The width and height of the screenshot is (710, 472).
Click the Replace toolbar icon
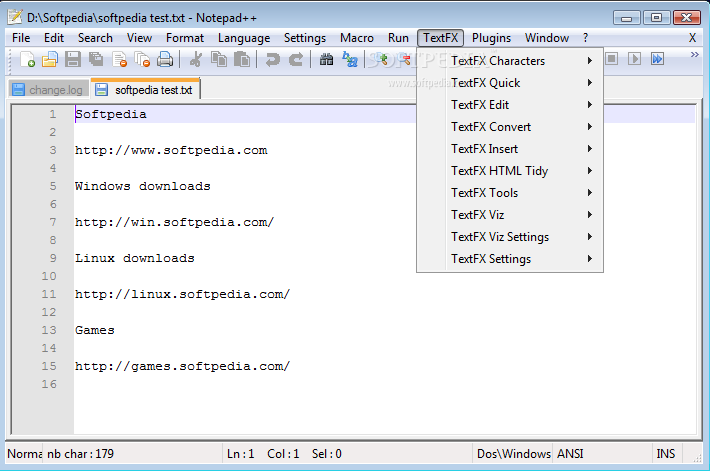click(x=350, y=59)
